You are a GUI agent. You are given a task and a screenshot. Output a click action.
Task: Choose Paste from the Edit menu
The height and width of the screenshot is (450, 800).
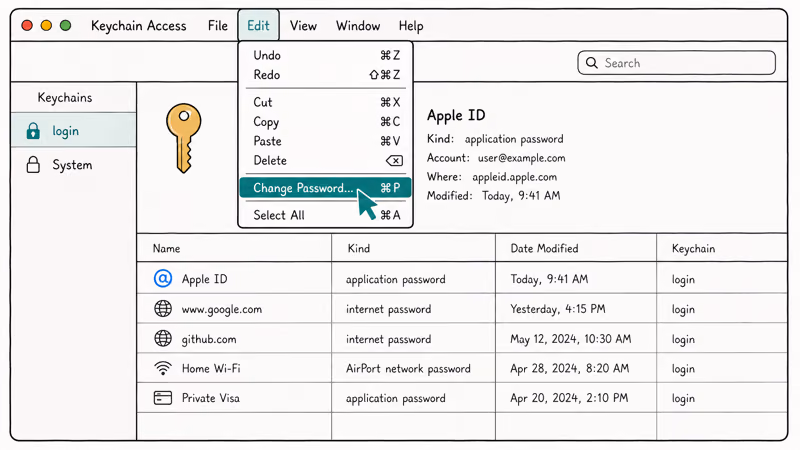(326, 141)
